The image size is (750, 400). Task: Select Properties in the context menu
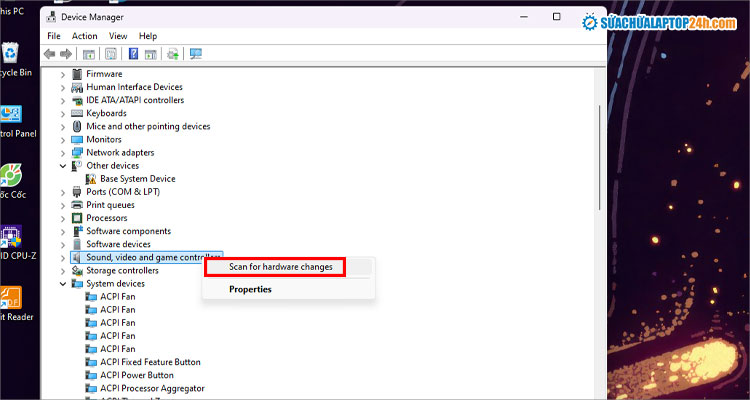click(x=250, y=290)
